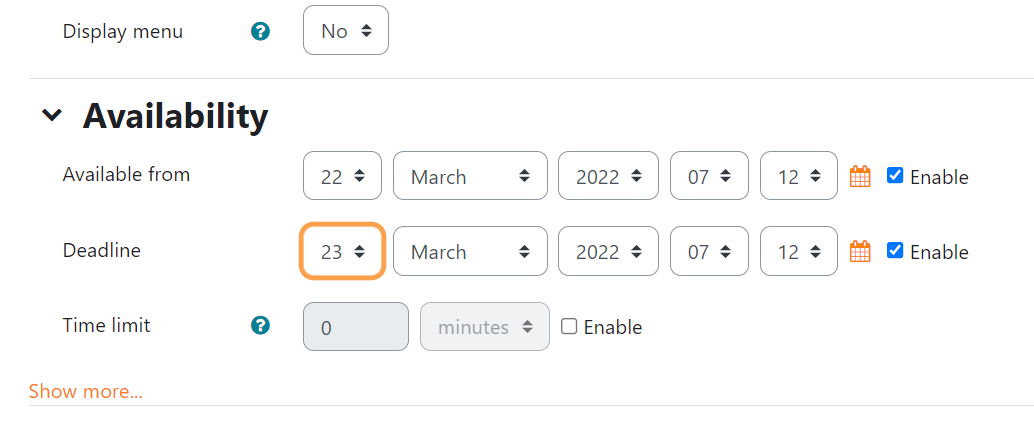
Task: Open the Available from calendar picker icon
Action: (860, 176)
